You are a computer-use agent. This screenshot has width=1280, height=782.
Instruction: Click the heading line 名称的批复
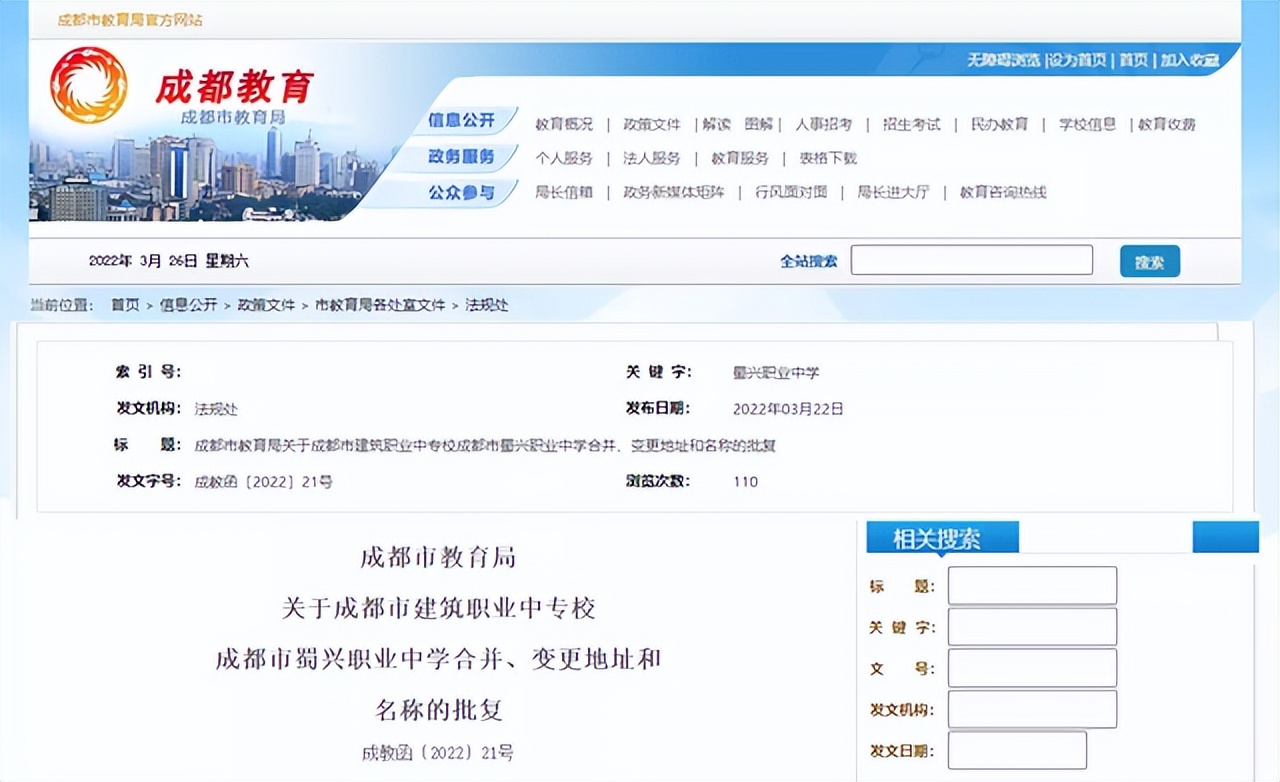coord(439,711)
